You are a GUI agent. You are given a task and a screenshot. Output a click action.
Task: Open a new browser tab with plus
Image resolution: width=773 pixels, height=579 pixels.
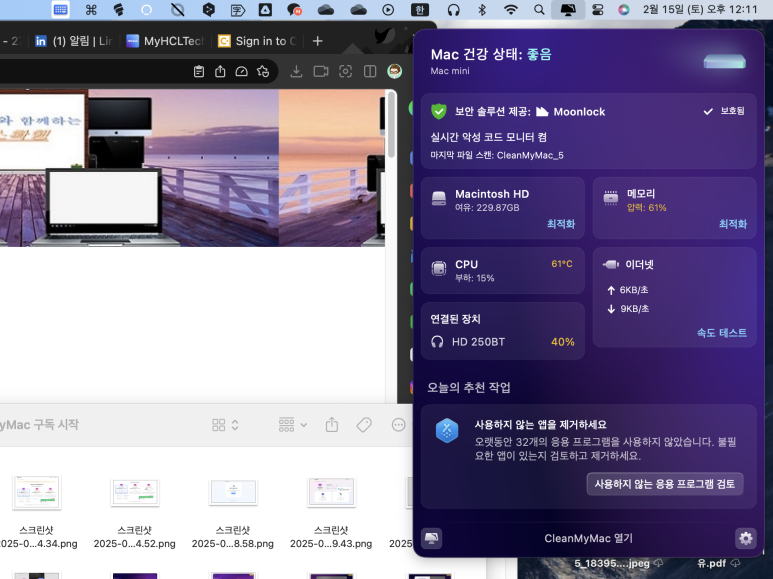pos(317,41)
